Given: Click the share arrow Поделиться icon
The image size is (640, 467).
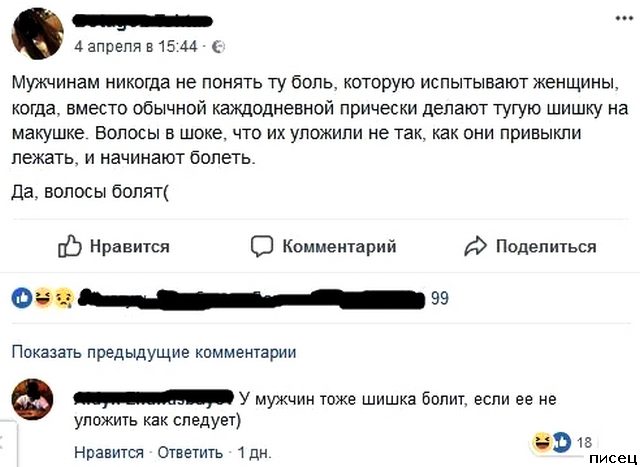Looking at the screenshot, I should (475, 246).
